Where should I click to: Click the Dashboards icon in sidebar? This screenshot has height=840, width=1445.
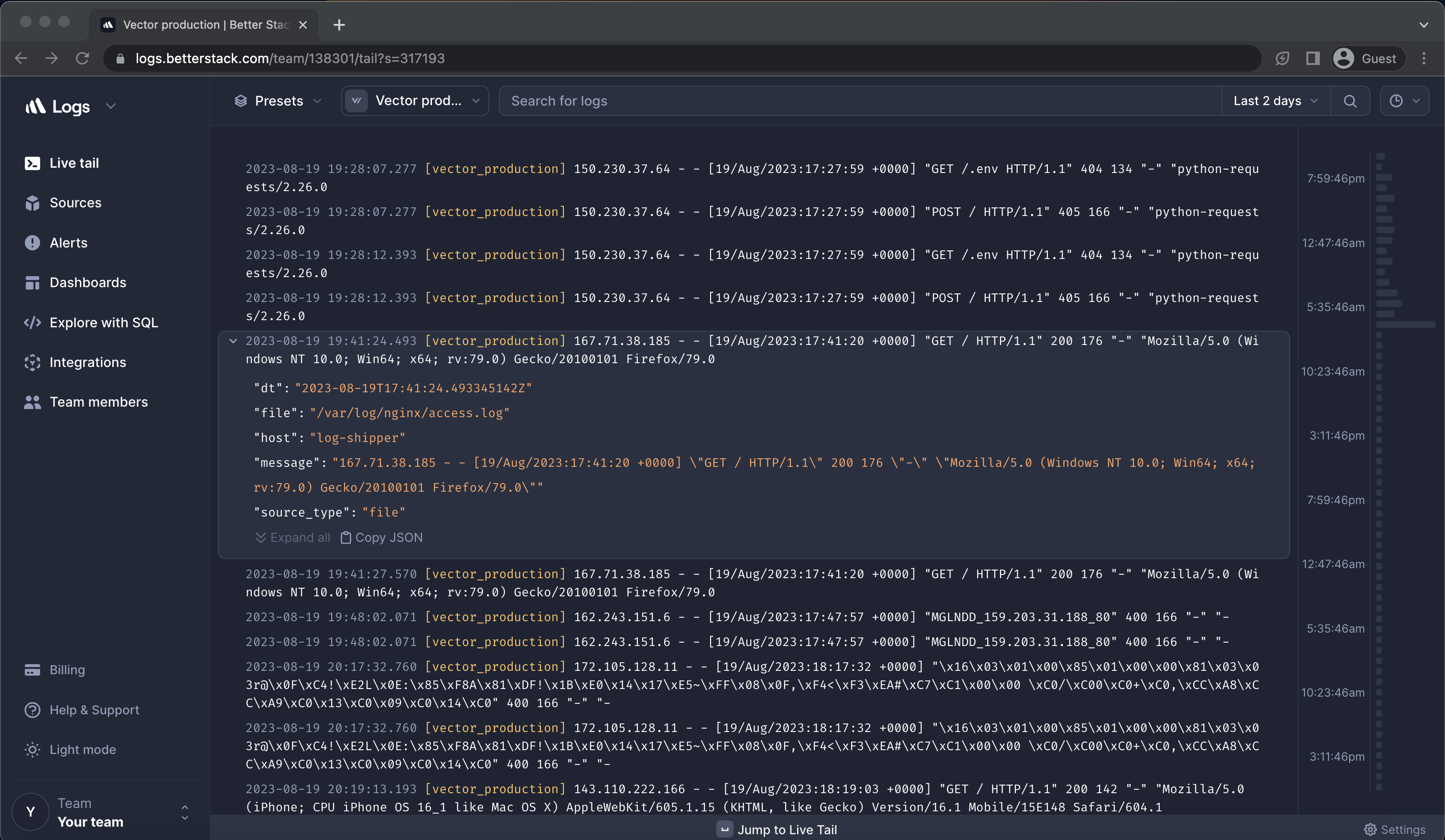[x=32, y=282]
